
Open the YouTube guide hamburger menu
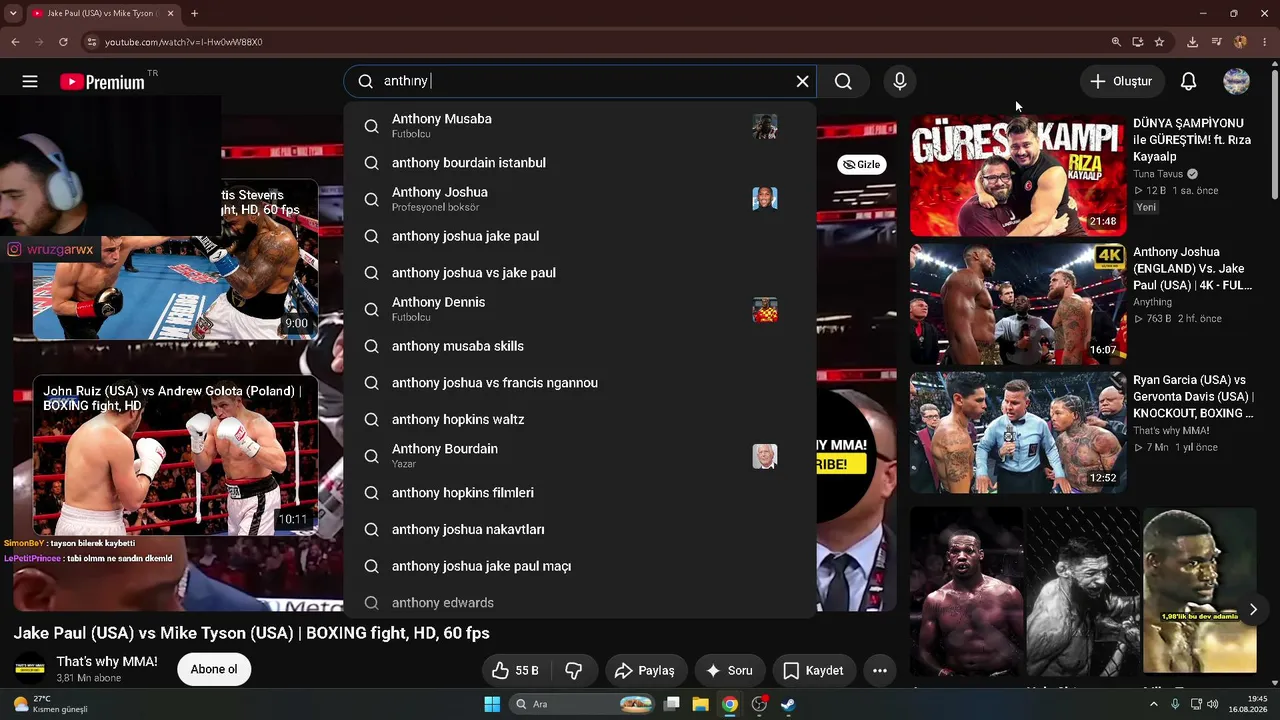click(30, 82)
